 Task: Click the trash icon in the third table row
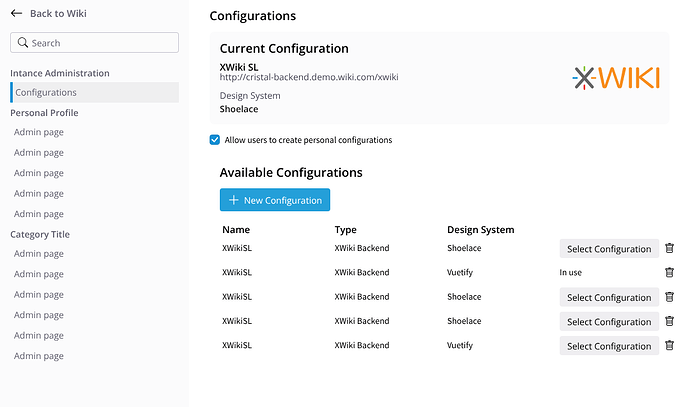click(x=669, y=297)
